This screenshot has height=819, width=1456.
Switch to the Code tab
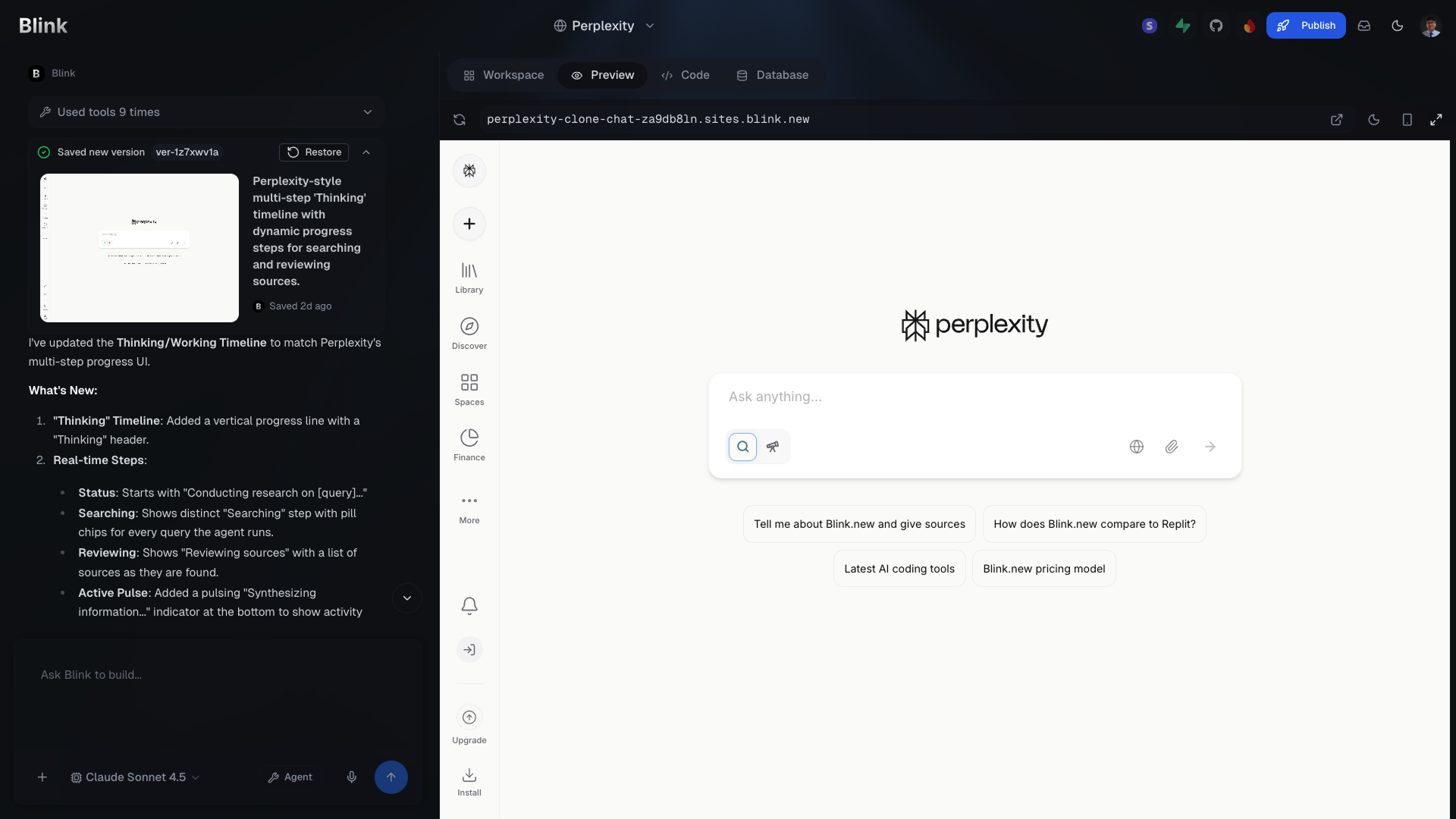tap(686, 75)
